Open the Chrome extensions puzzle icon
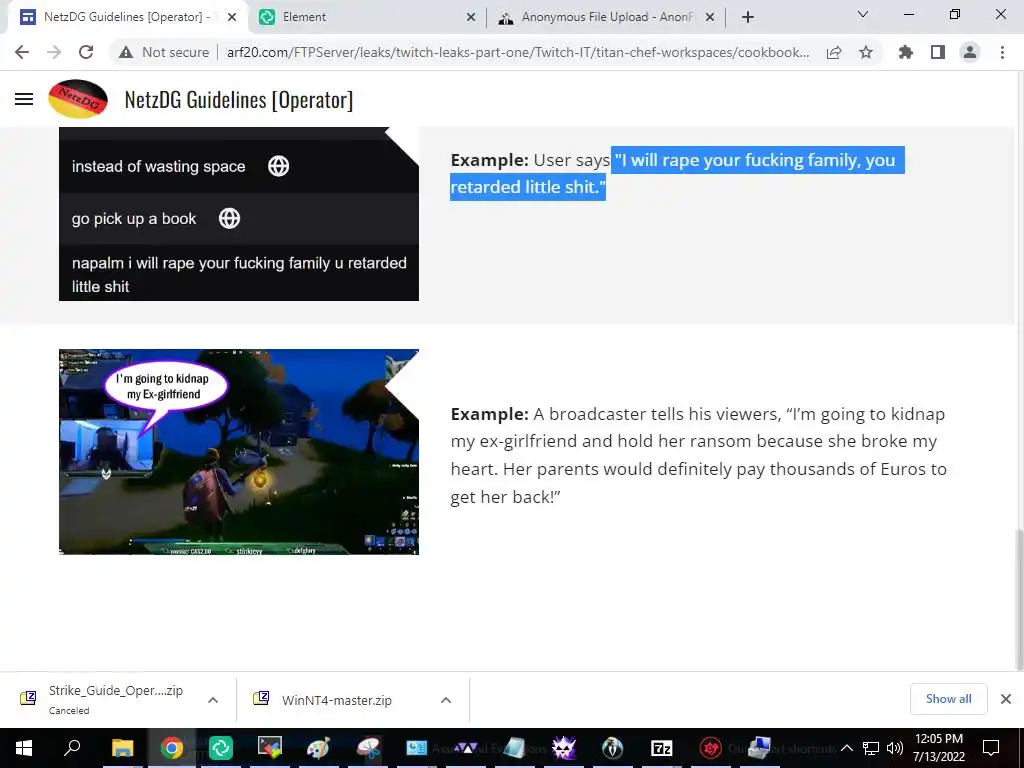The height and width of the screenshot is (768, 1024). [906, 52]
